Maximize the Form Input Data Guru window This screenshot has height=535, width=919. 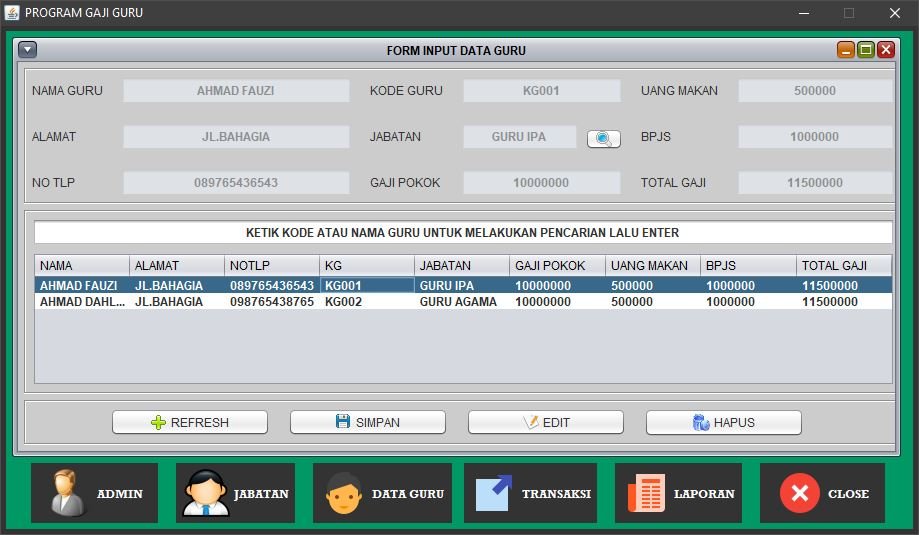coord(866,50)
